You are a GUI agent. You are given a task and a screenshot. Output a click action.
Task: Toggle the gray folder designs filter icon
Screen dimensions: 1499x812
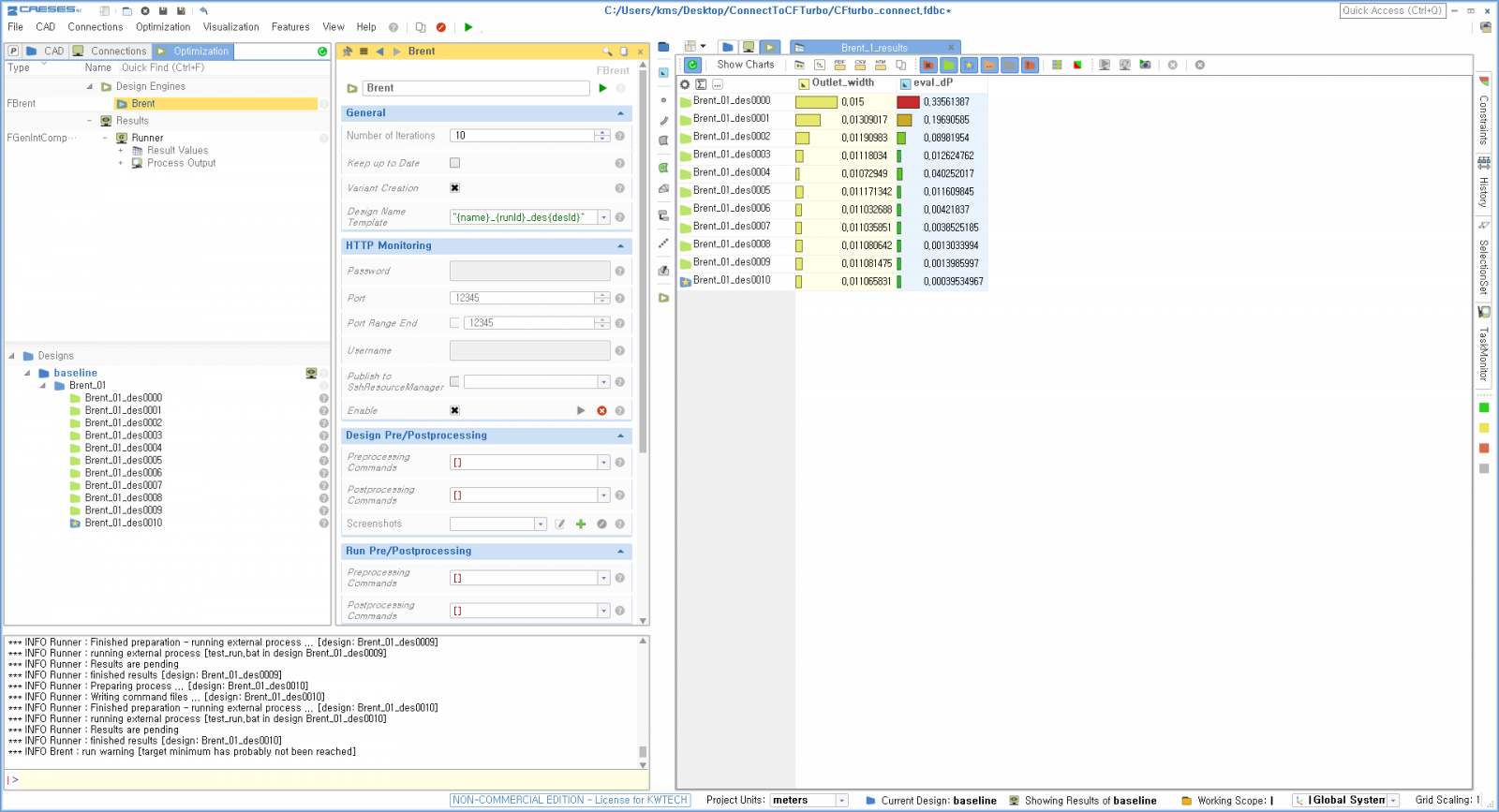tap(1009, 65)
